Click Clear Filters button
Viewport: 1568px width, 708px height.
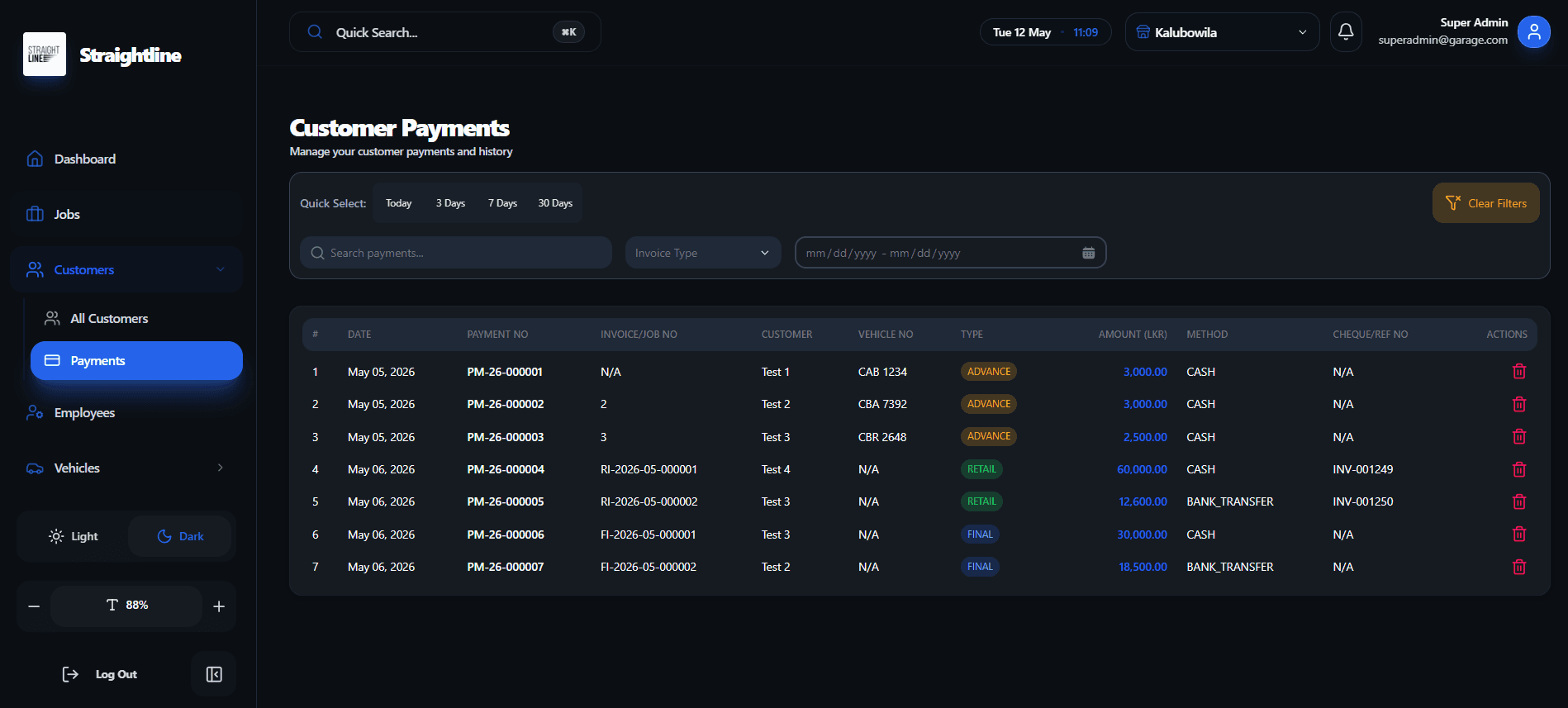(x=1485, y=203)
